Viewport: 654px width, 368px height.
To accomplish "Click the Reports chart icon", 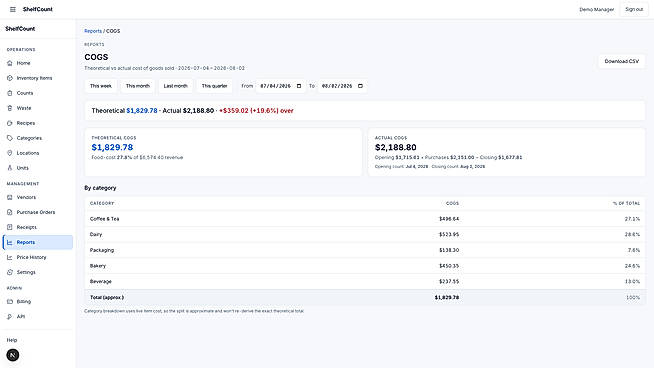I will (x=10, y=242).
